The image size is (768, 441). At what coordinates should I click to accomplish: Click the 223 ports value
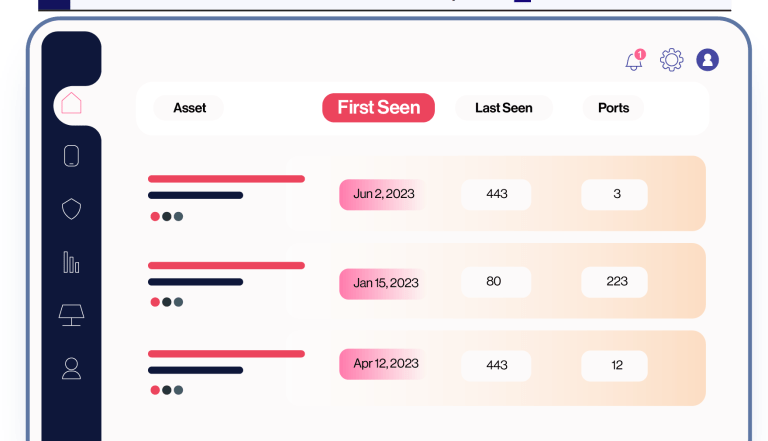616,282
